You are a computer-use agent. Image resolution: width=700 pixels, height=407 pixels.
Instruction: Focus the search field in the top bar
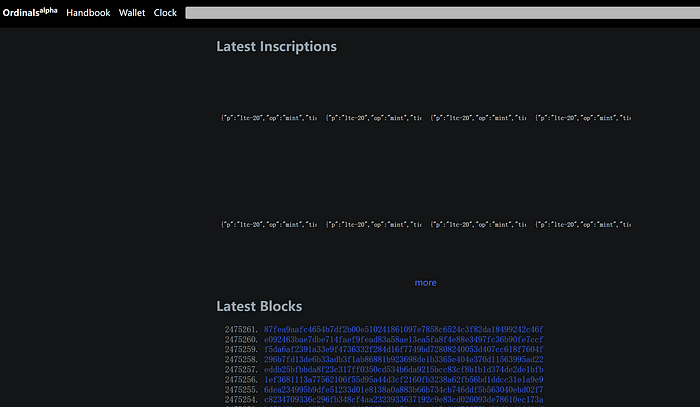click(x=442, y=13)
